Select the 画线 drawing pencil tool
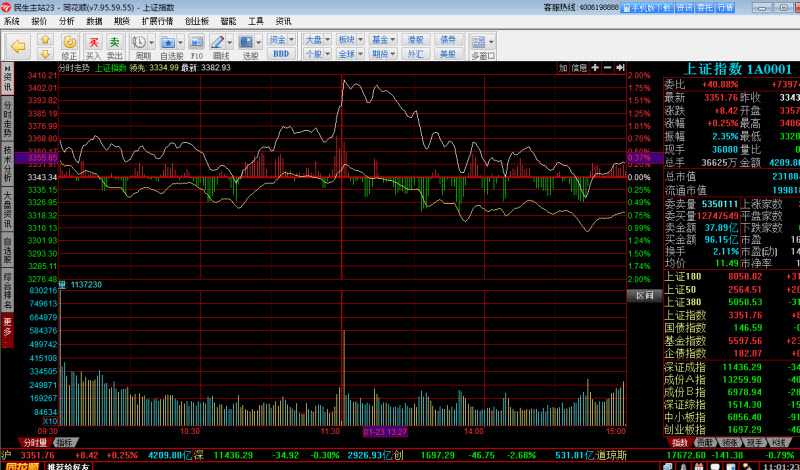 tap(221, 46)
